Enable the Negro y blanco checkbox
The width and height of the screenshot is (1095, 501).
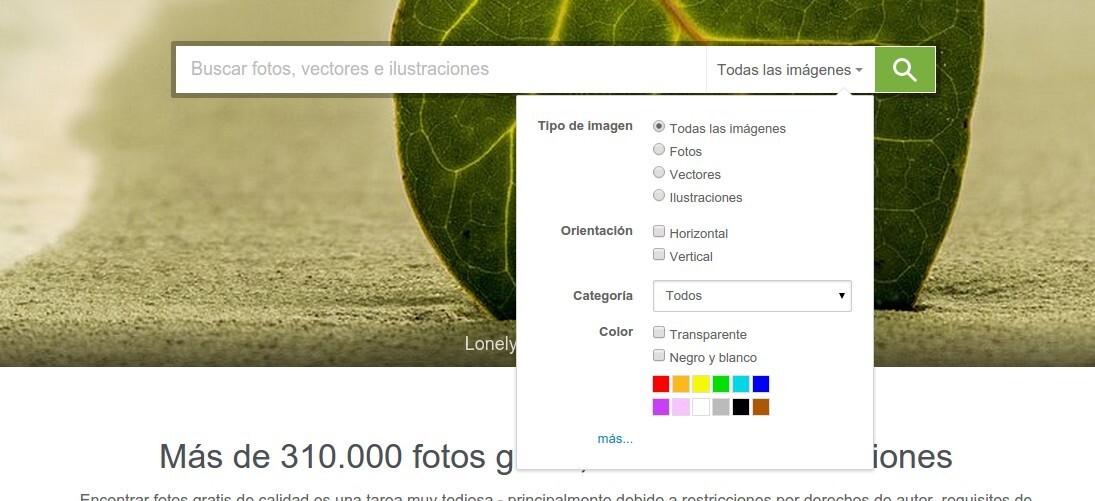pyautogui.click(x=659, y=356)
